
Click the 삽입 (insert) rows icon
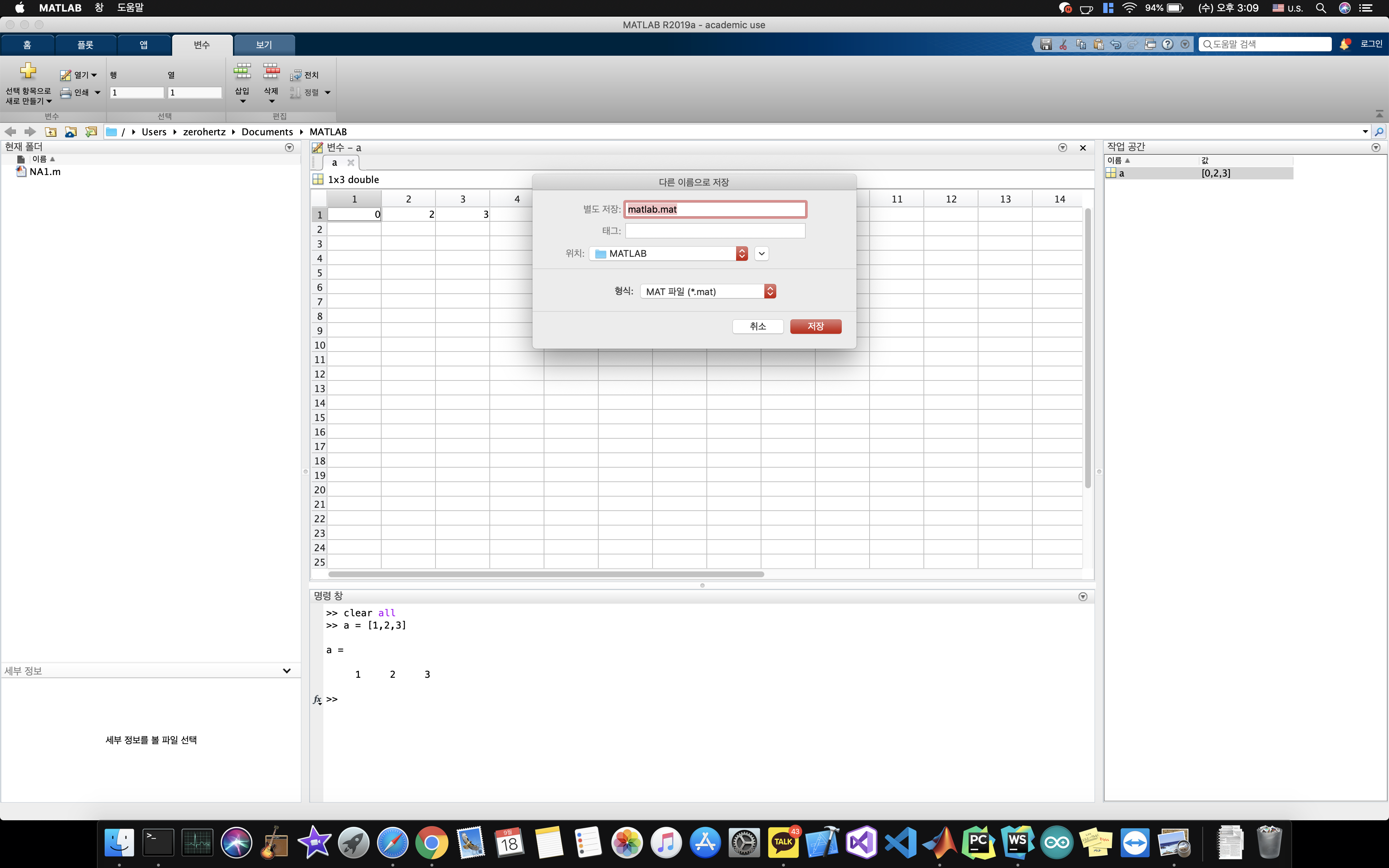(242, 71)
